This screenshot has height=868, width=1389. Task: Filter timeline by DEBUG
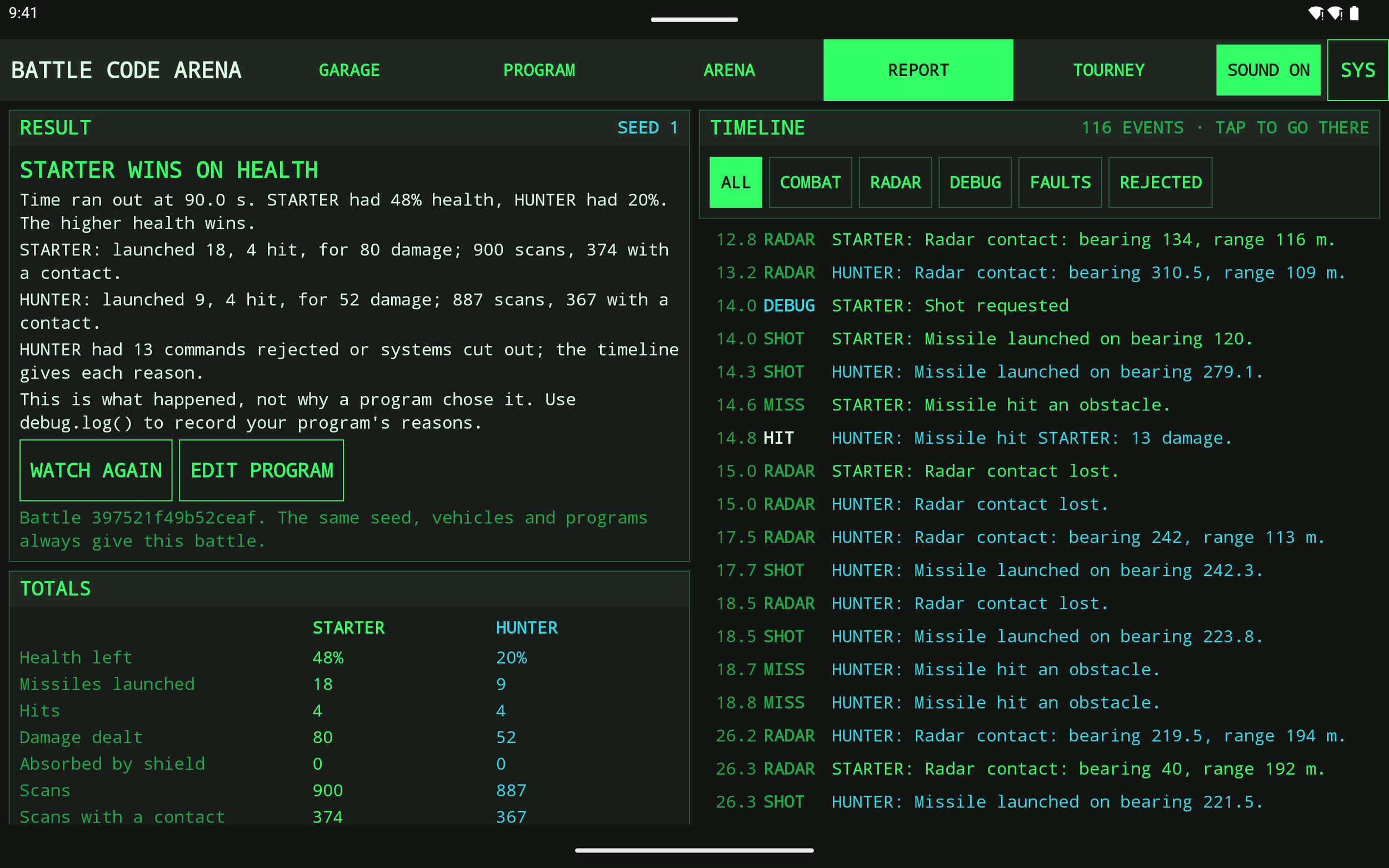point(975,182)
